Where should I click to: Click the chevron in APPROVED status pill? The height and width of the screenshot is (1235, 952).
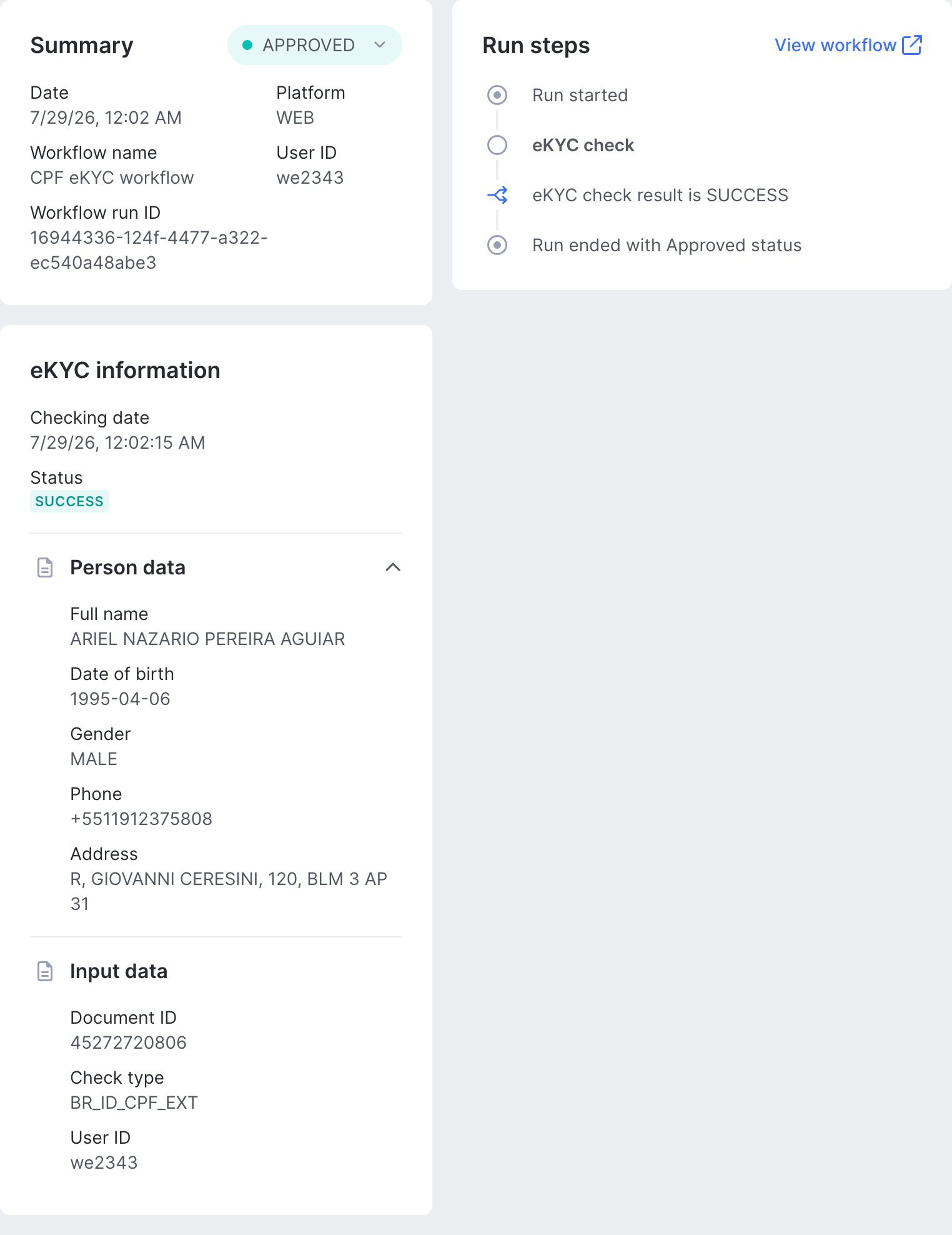380,45
